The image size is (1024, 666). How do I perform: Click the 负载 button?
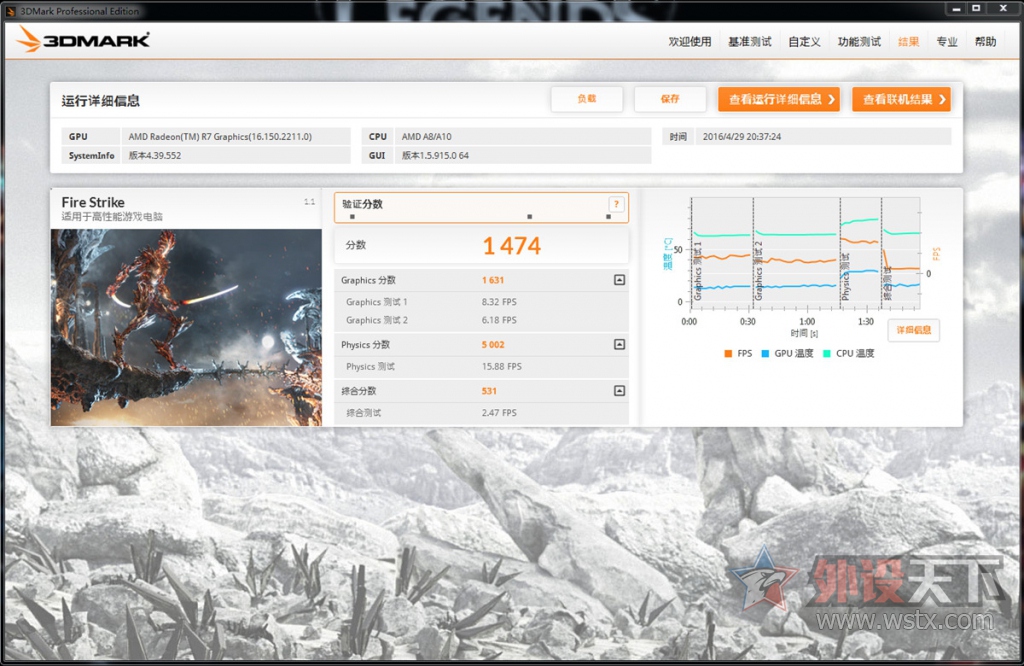[x=586, y=99]
